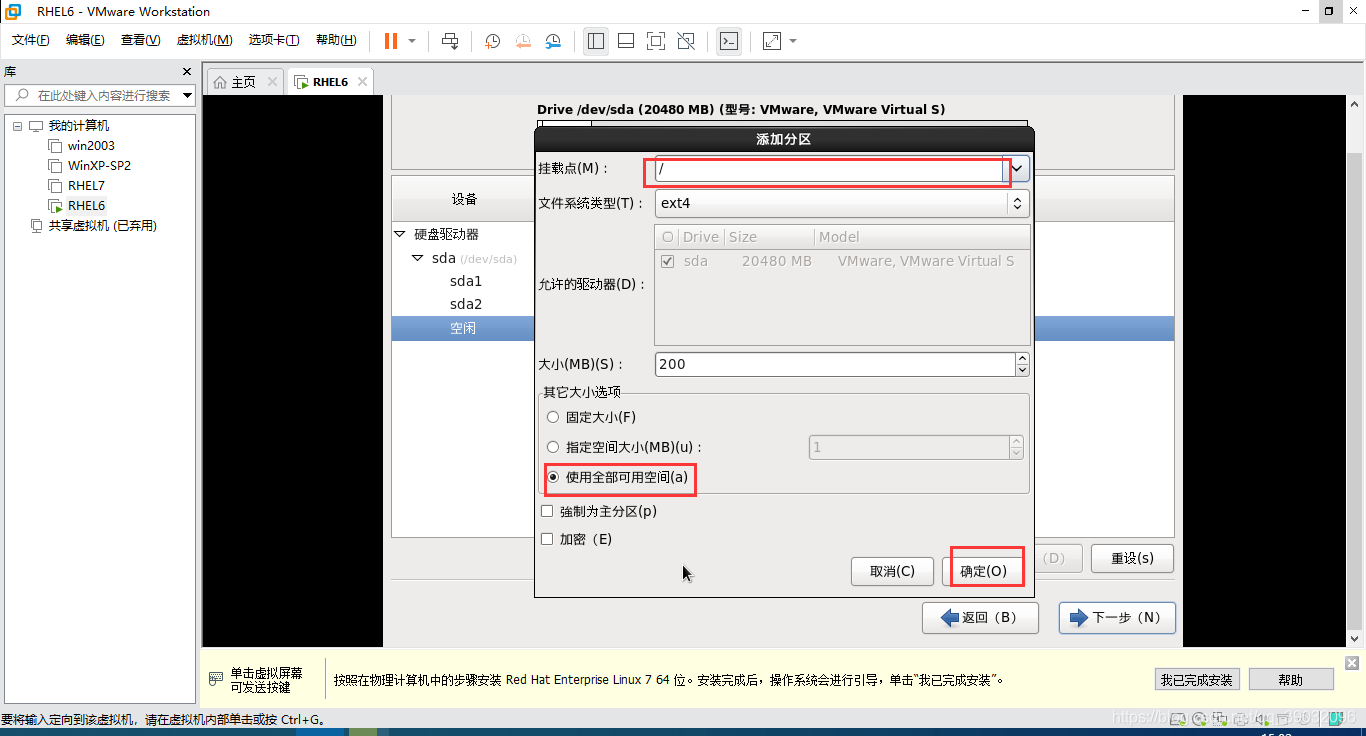Click the 取消(C) cancel button
Viewport: 1366px width, 736px height.
[892, 571]
